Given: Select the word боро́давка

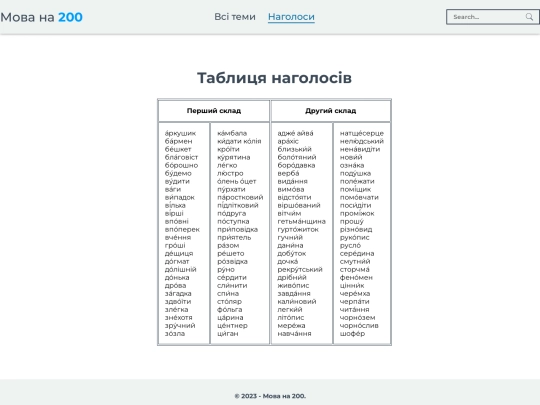Looking at the screenshot, I should point(296,165).
